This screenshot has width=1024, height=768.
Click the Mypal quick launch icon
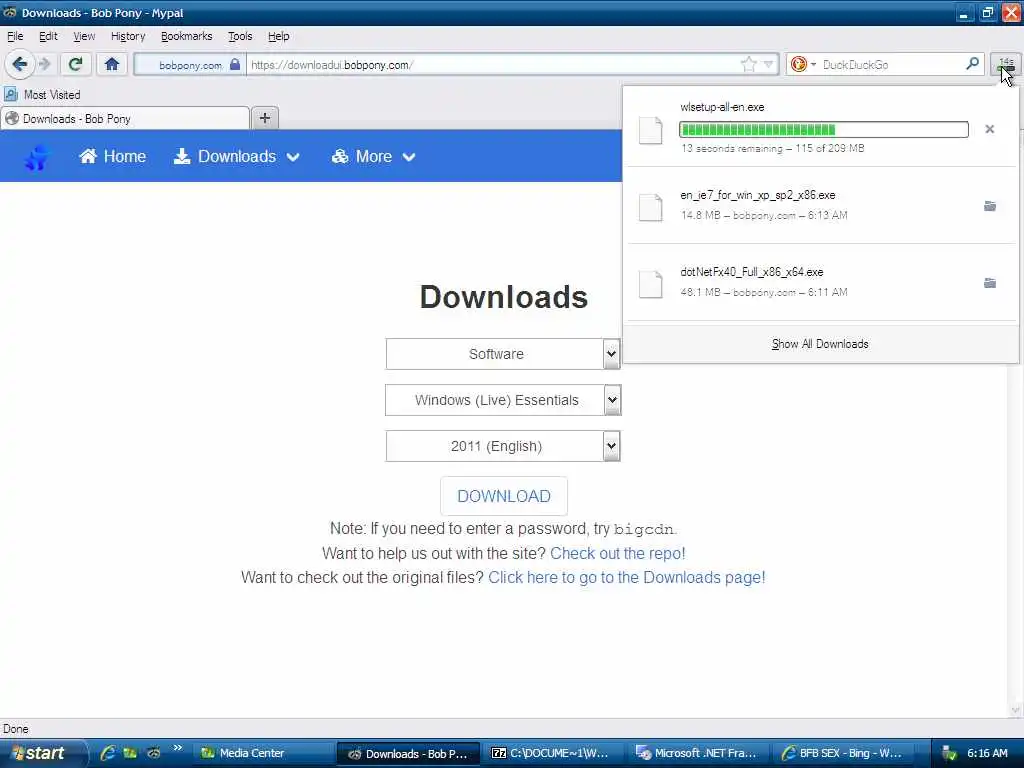point(153,753)
